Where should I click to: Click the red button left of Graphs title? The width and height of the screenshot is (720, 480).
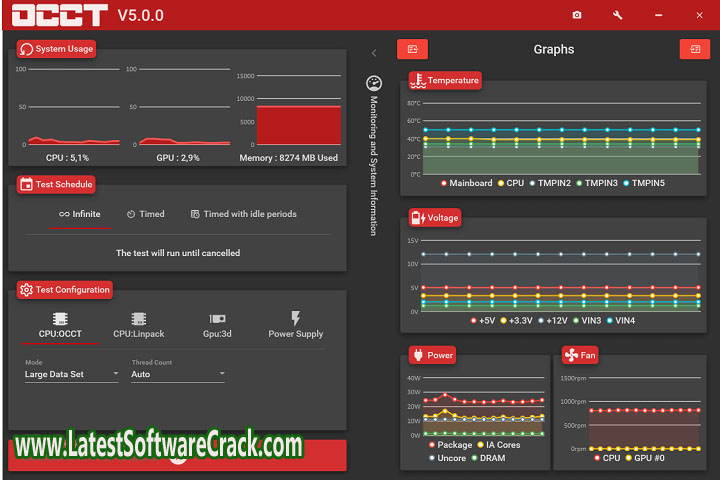point(412,49)
